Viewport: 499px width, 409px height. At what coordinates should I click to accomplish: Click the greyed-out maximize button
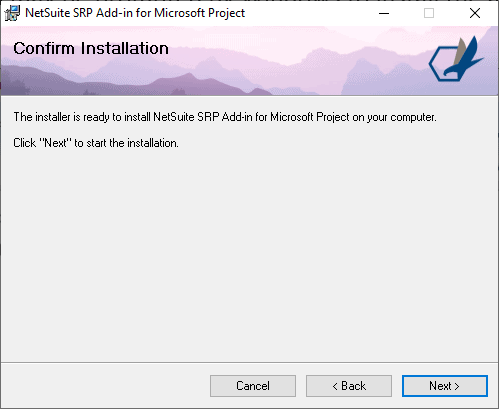[429, 13]
